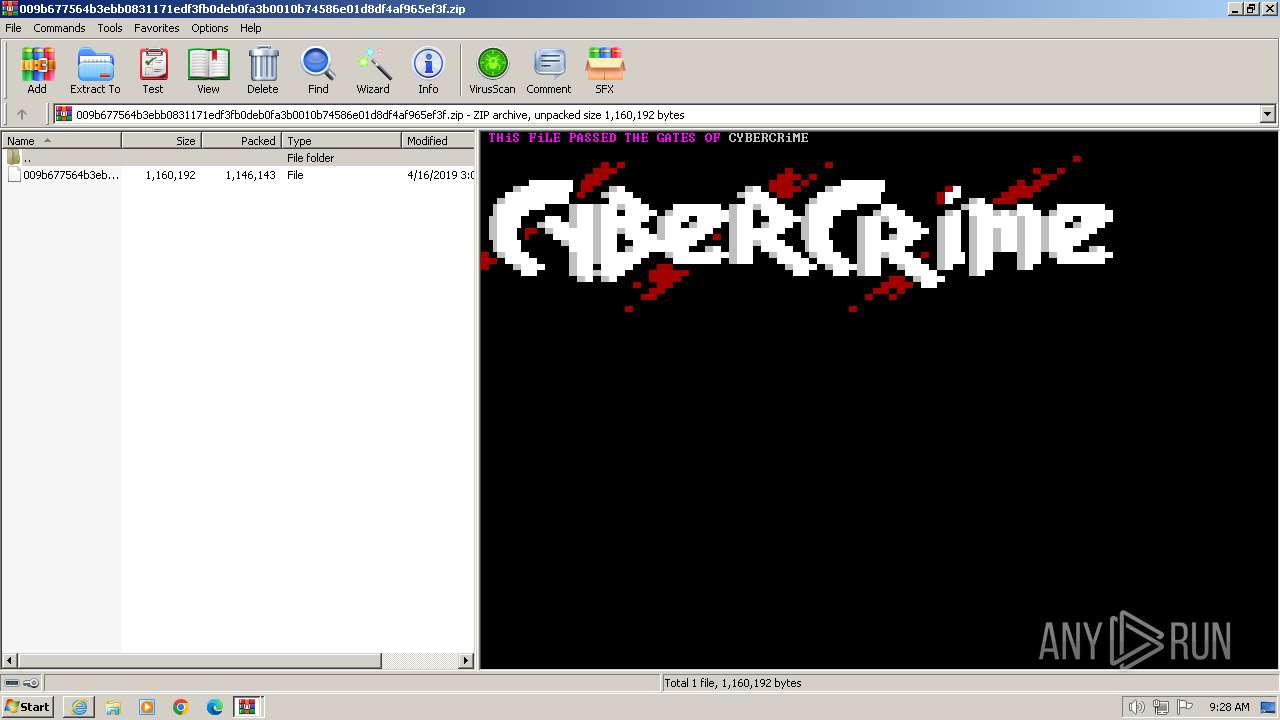1280x720 pixels.
Task: Click horizontal scrollbar left arrow
Action: click(10, 661)
